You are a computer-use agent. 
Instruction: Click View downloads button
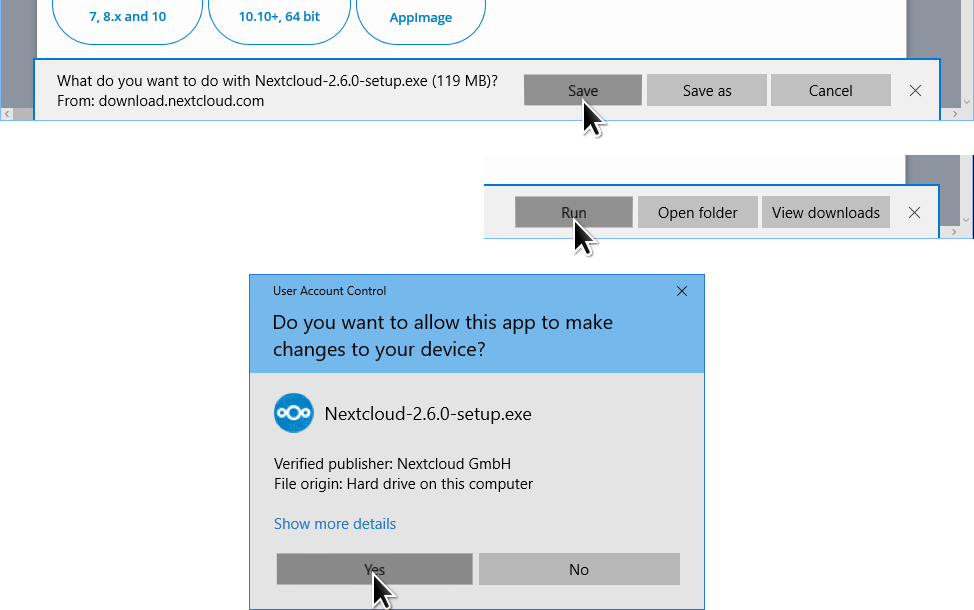click(x=826, y=212)
